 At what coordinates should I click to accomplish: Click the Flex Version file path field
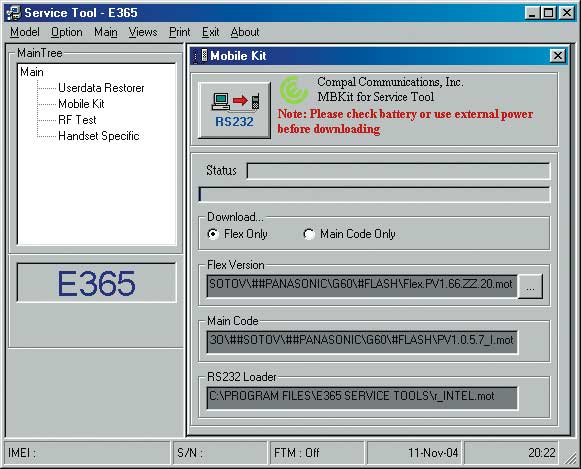pyautogui.click(x=362, y=286)
